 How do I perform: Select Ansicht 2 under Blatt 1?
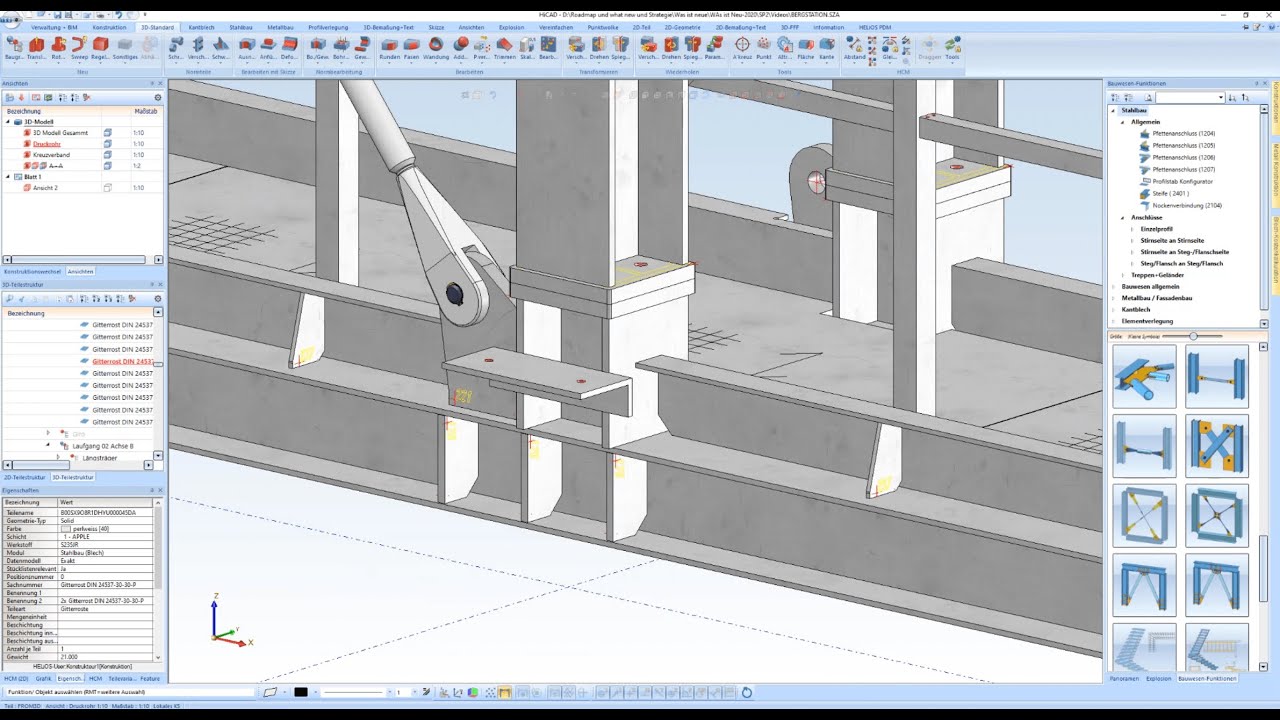[x=46, y=188]
